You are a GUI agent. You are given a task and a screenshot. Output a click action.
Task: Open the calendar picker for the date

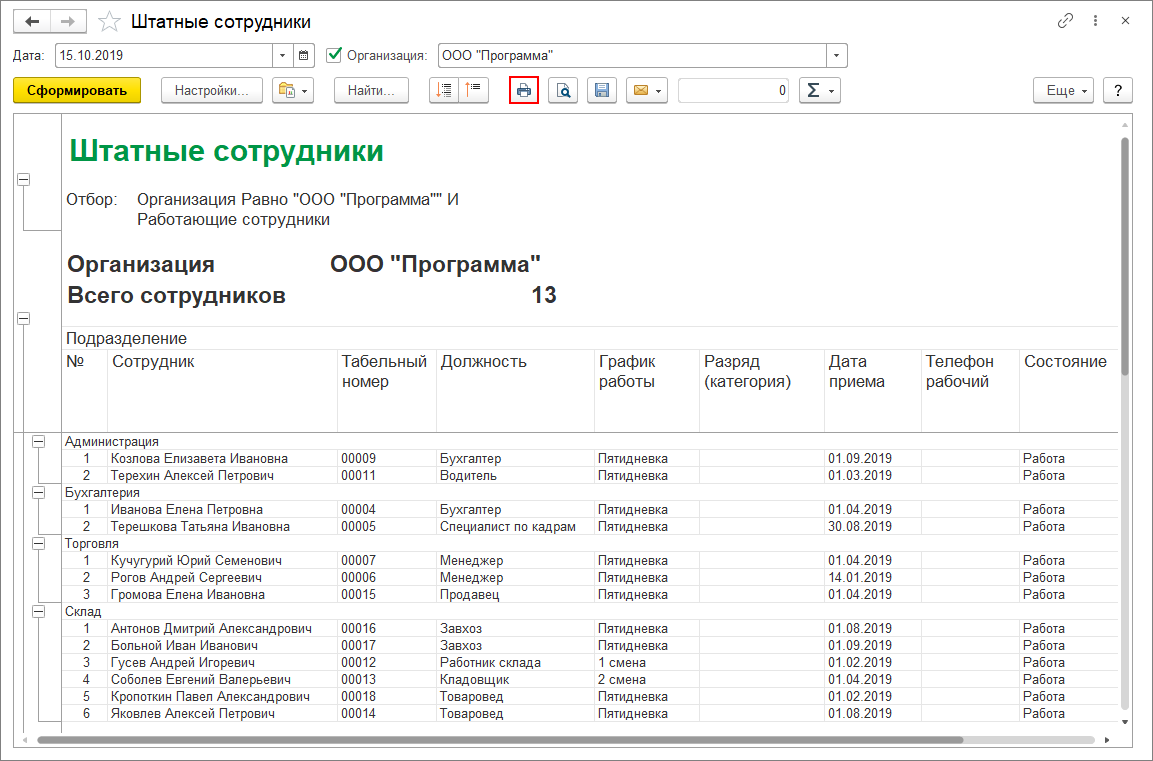click(304, 55)
